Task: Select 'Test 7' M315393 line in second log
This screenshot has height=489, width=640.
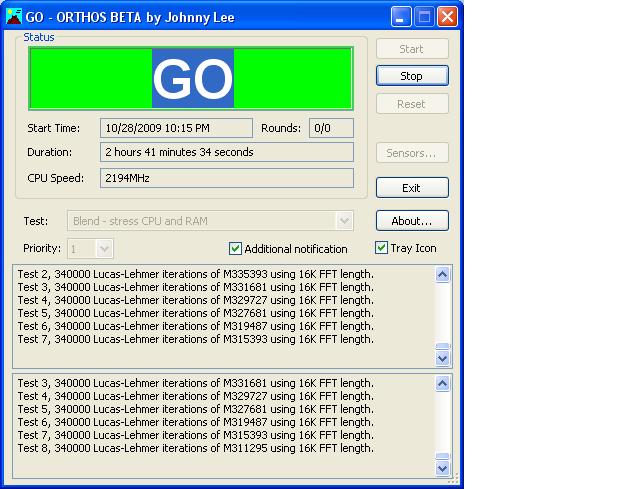Action: pos(196,435)
